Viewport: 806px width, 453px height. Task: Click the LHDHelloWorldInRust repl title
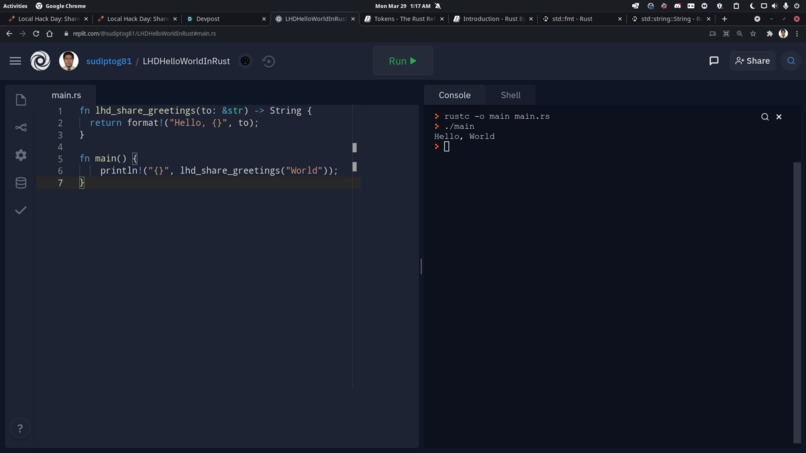coord(186,61)
